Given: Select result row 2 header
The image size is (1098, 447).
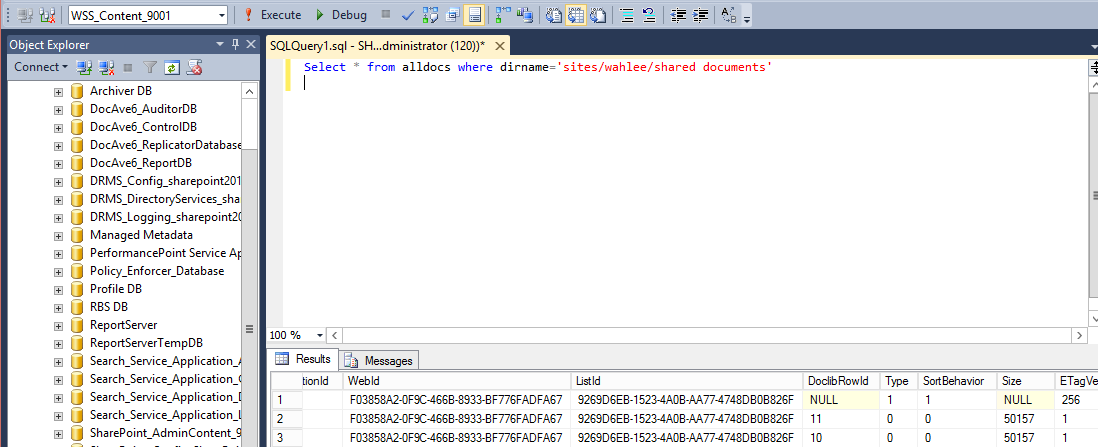Looking at the screenshot, I should 287,418.
